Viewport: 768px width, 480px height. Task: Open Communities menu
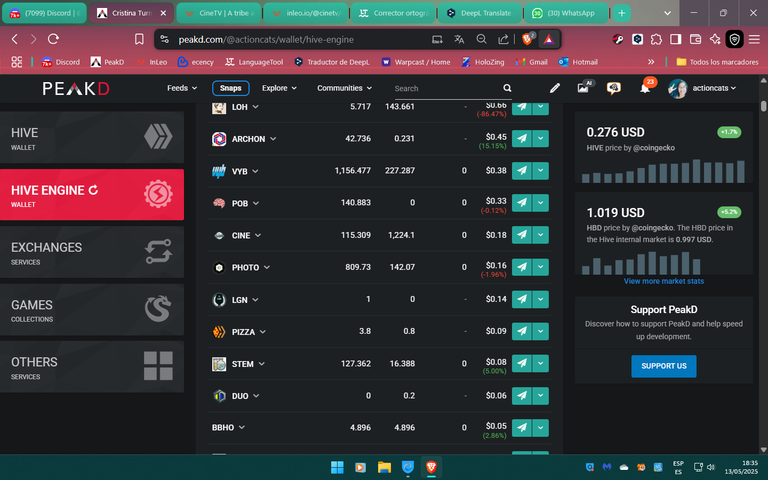(344, 88)
